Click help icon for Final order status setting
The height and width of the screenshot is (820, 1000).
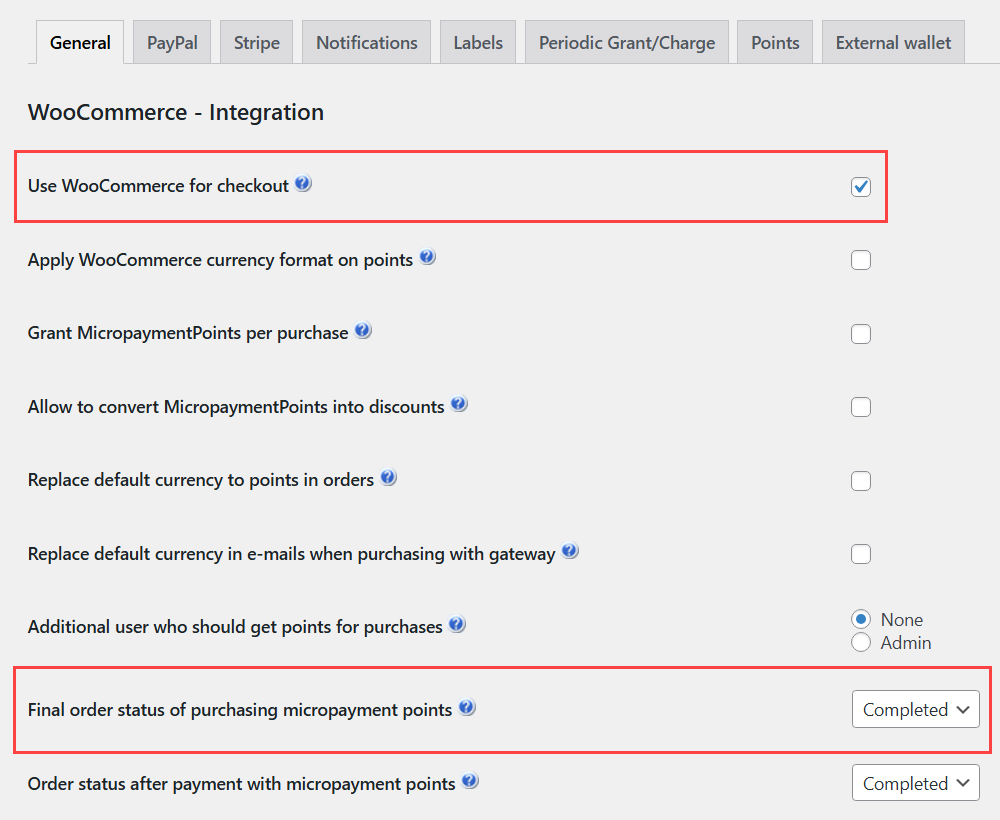[x=467, y=708]
